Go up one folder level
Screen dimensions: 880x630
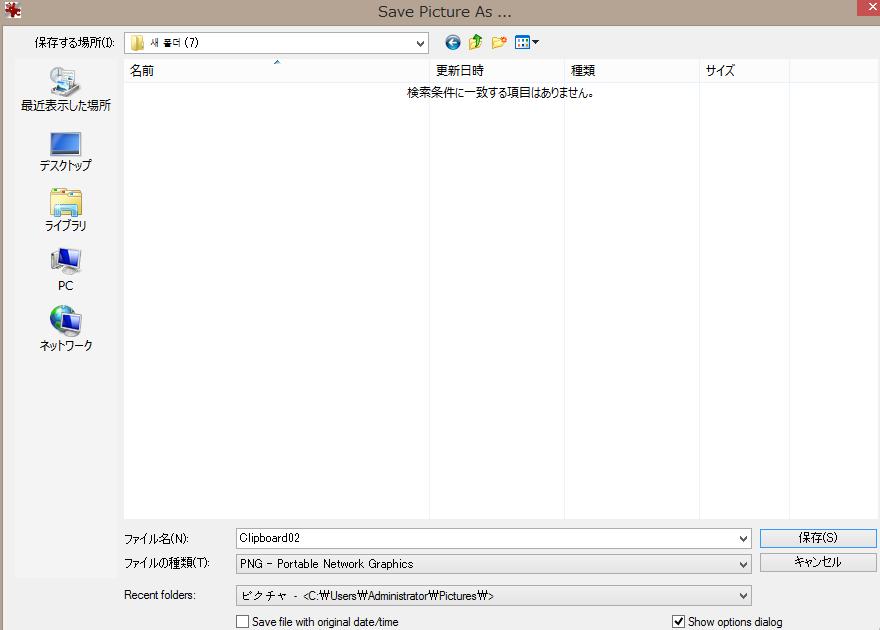click(x=475, y=42)
